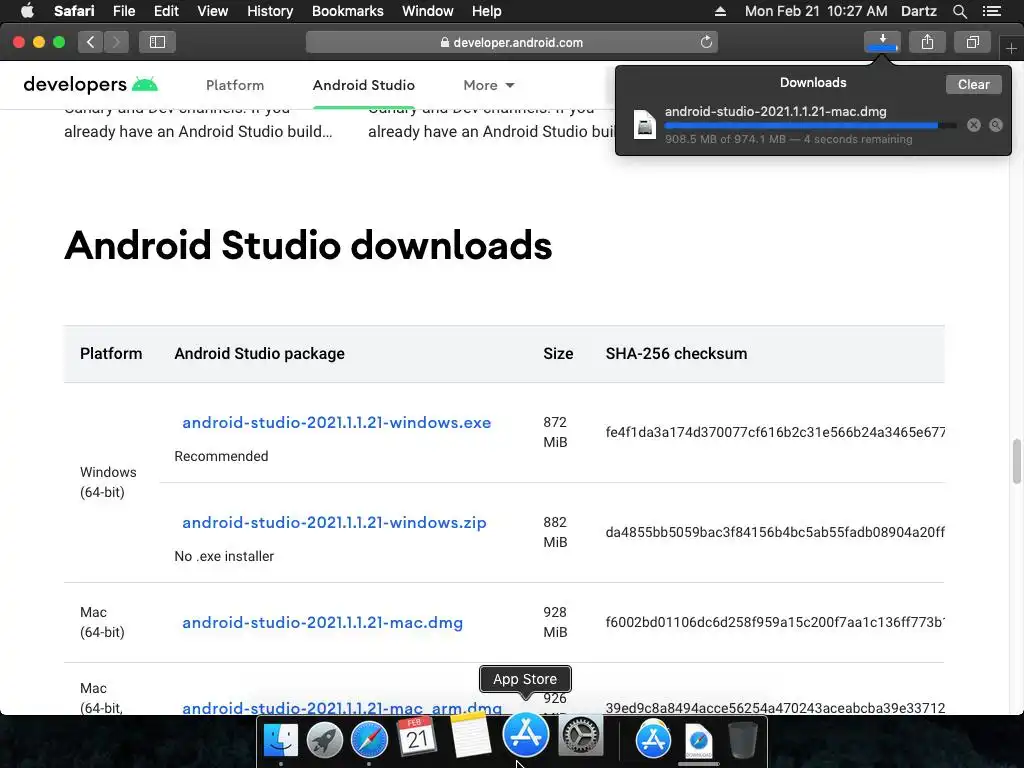This screenshot has height=768, width=1024.
Task: Click the download progress bar
Action: [810, 125]
